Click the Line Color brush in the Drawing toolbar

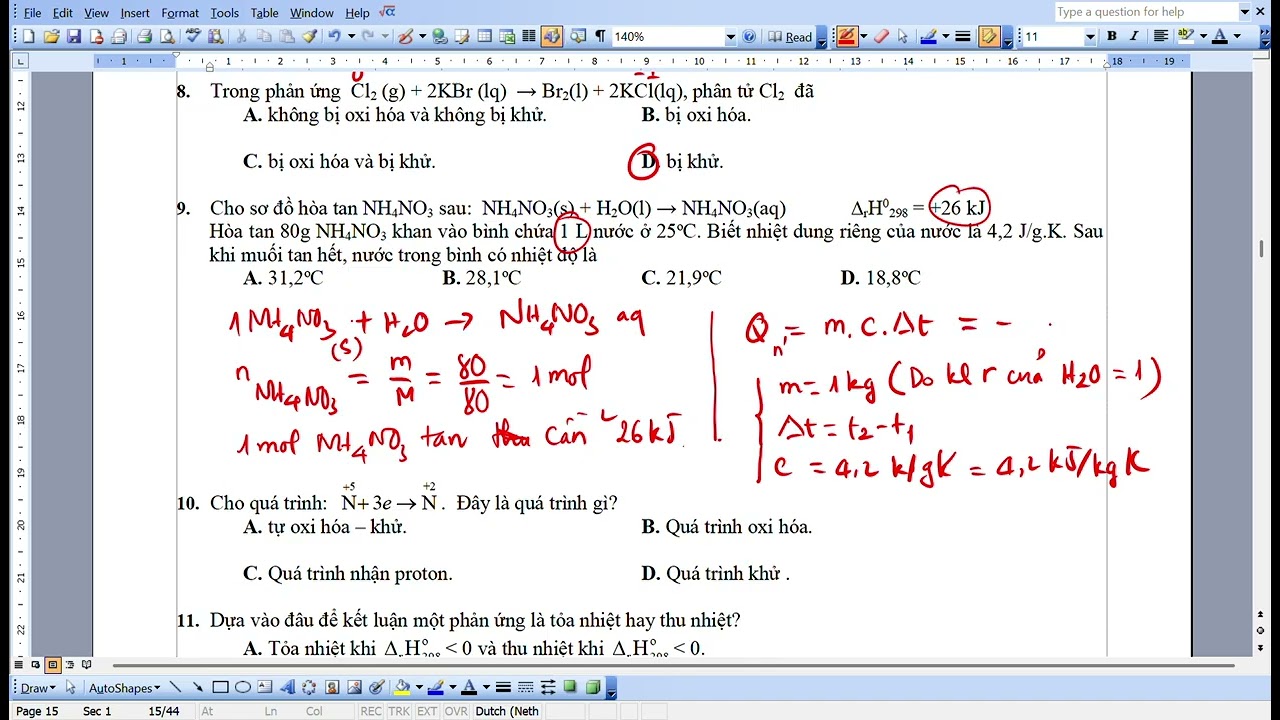pos(436,687)
